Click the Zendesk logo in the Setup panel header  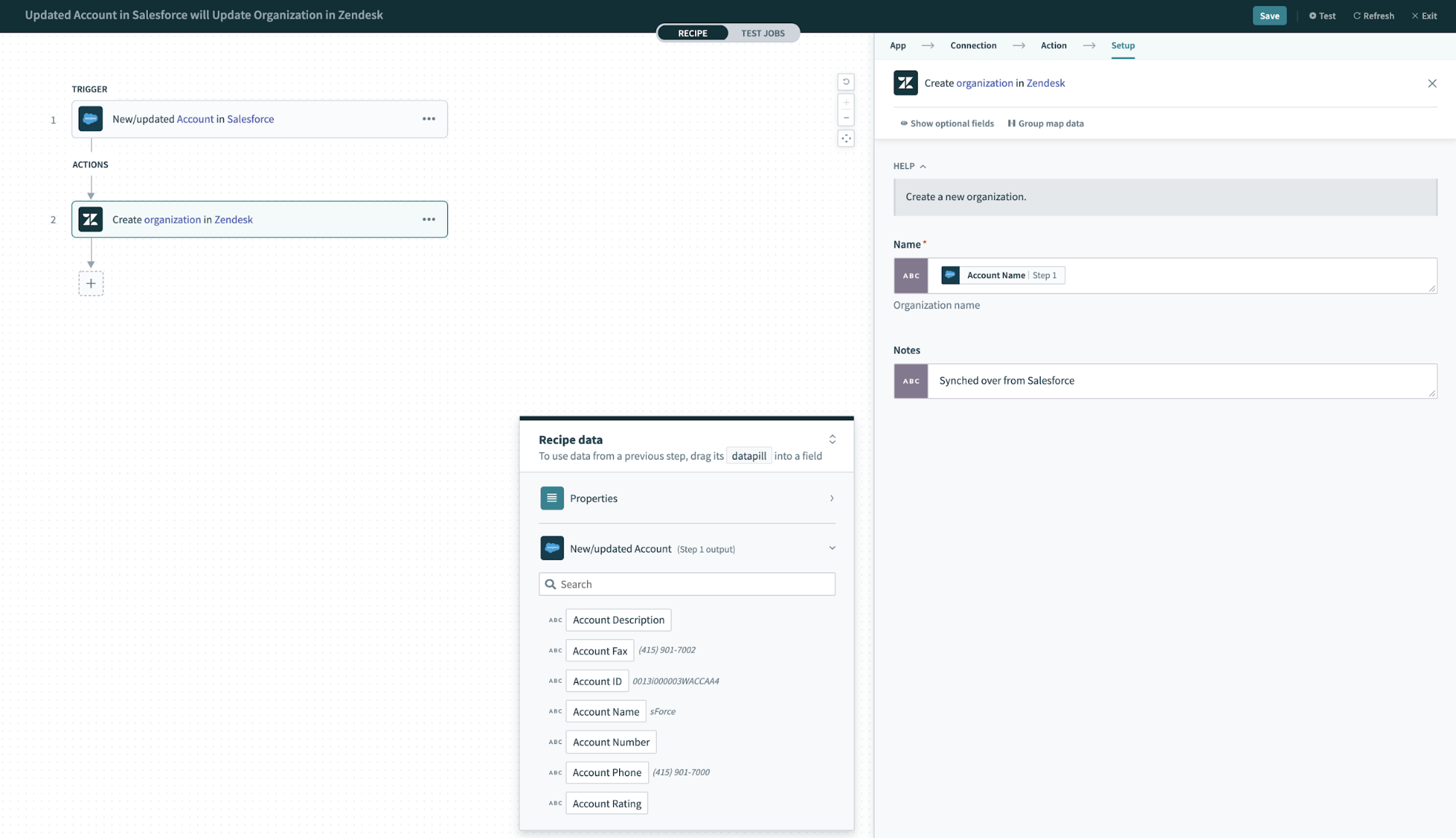click(x=905, y=83)
